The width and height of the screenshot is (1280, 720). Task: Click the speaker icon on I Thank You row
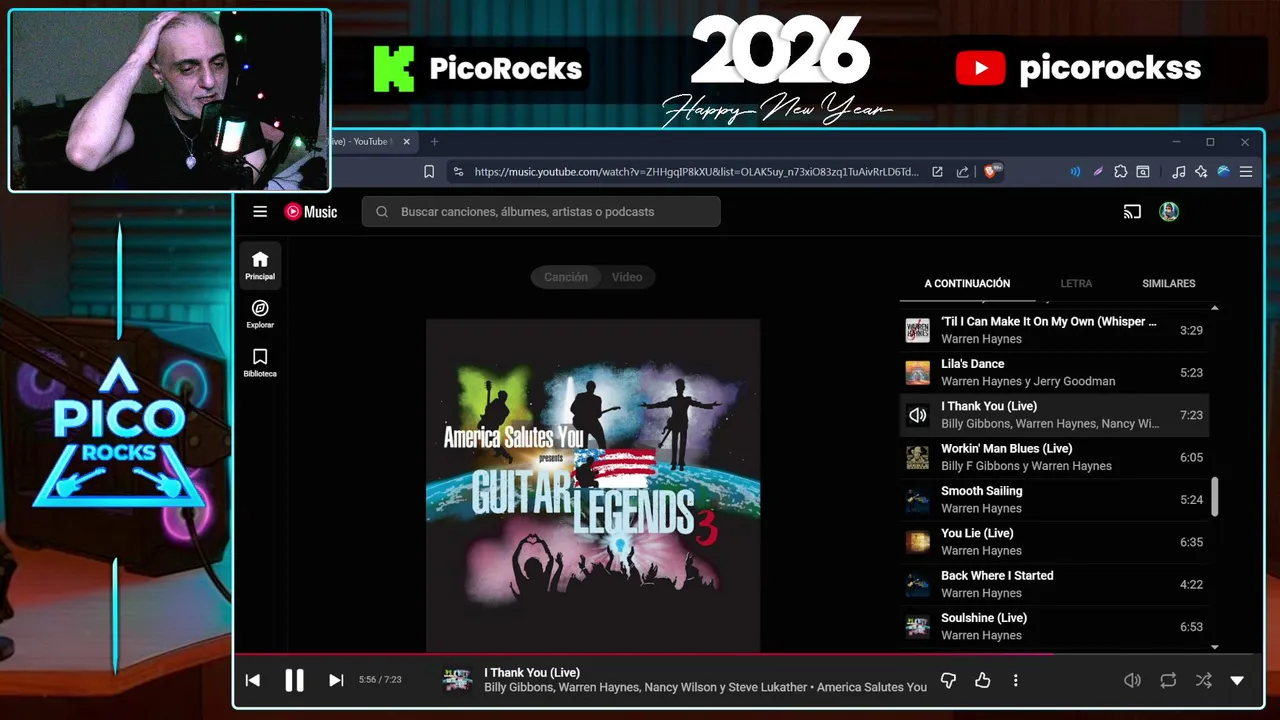click(917, 415)
